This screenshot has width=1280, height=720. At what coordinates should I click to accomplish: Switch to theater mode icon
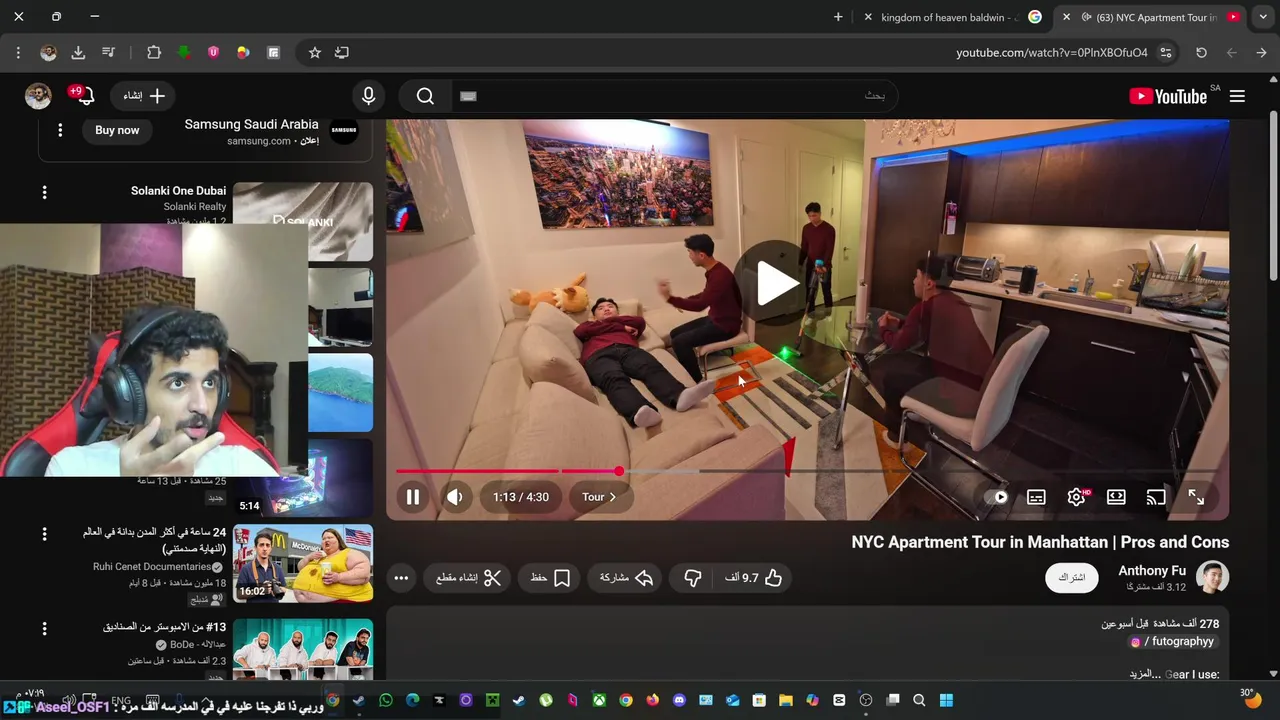pyautogui.click(x=1116, y=497)
